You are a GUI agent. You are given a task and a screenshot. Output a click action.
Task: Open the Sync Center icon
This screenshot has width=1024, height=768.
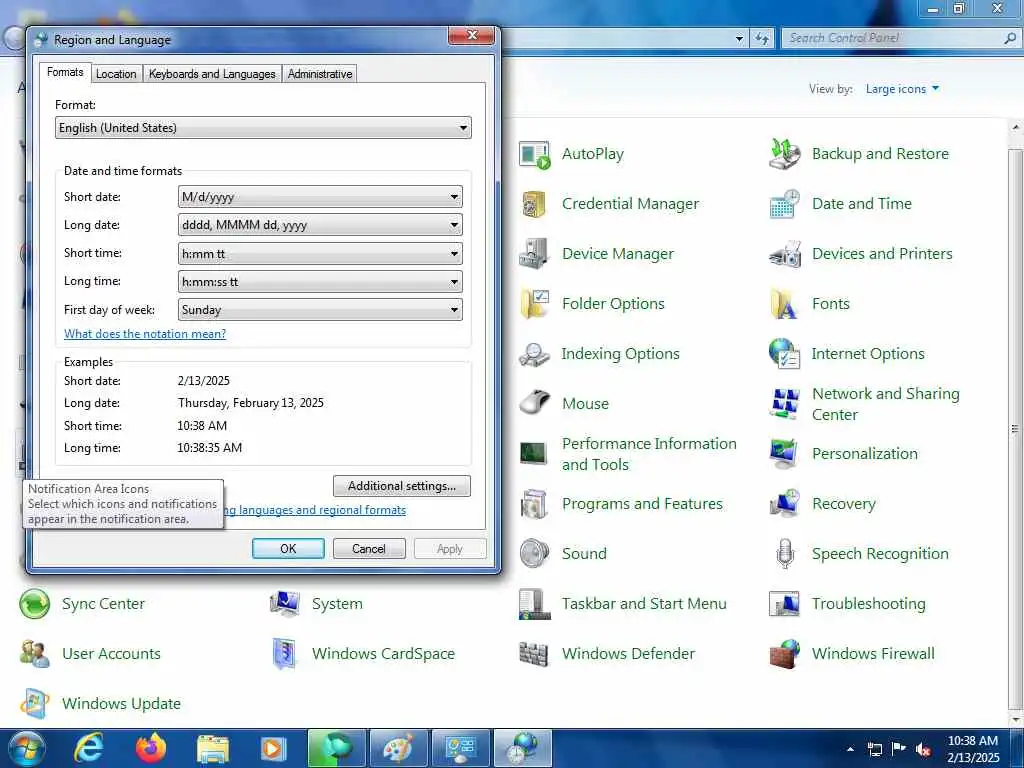pyautogui.click(x=35, y=604)
